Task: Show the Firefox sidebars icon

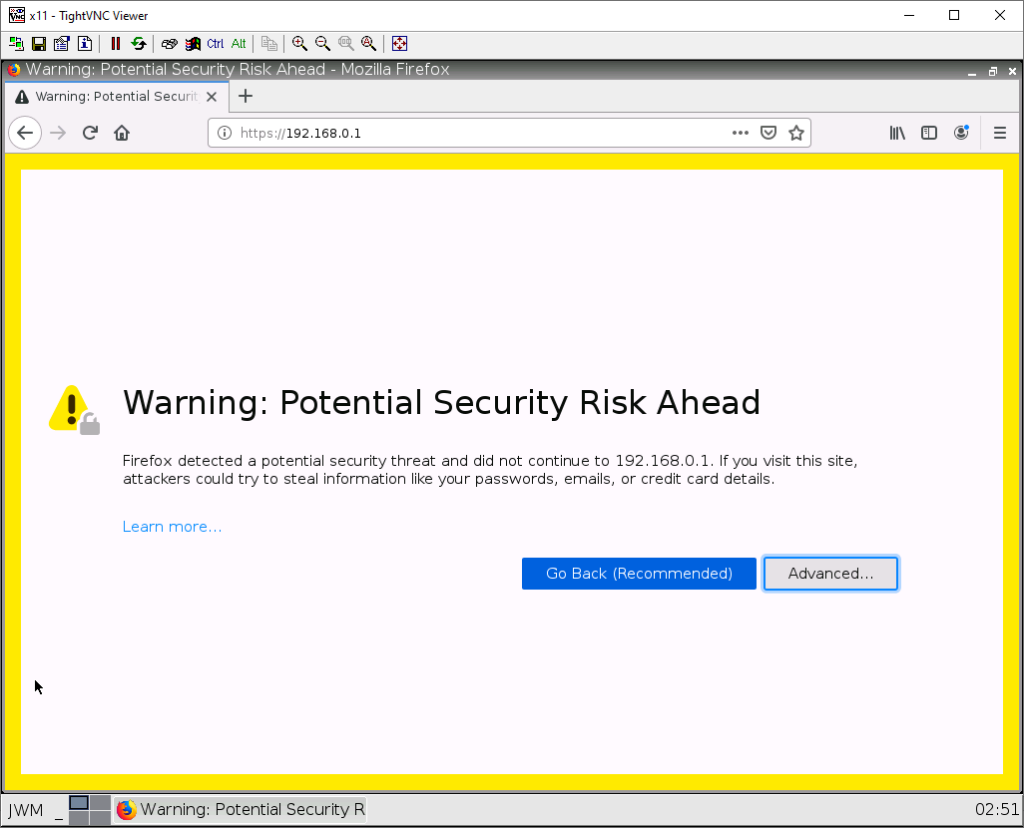Action: tap(929, 133)
